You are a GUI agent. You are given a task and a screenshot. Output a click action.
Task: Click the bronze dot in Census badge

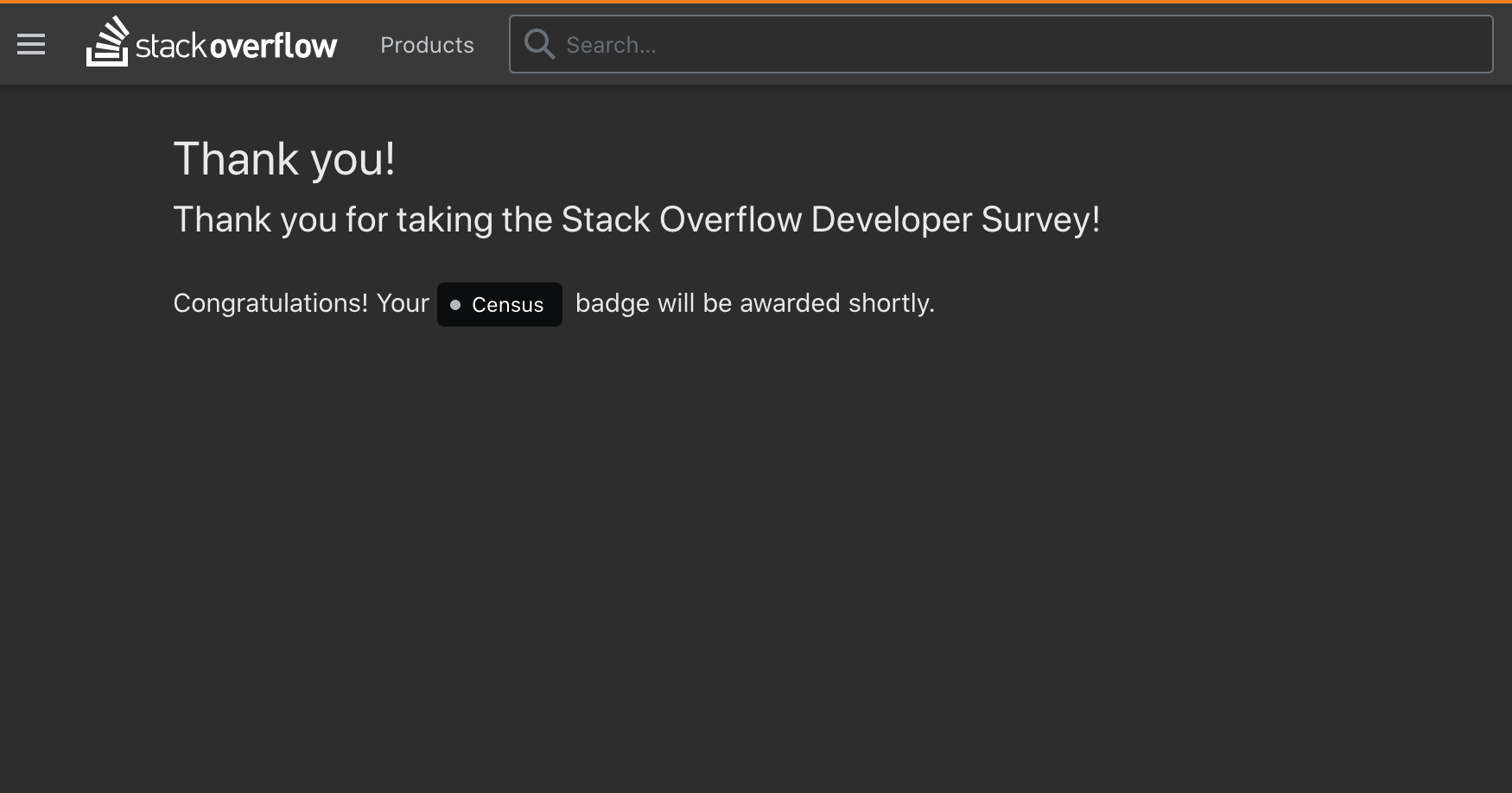coord(455,305)
